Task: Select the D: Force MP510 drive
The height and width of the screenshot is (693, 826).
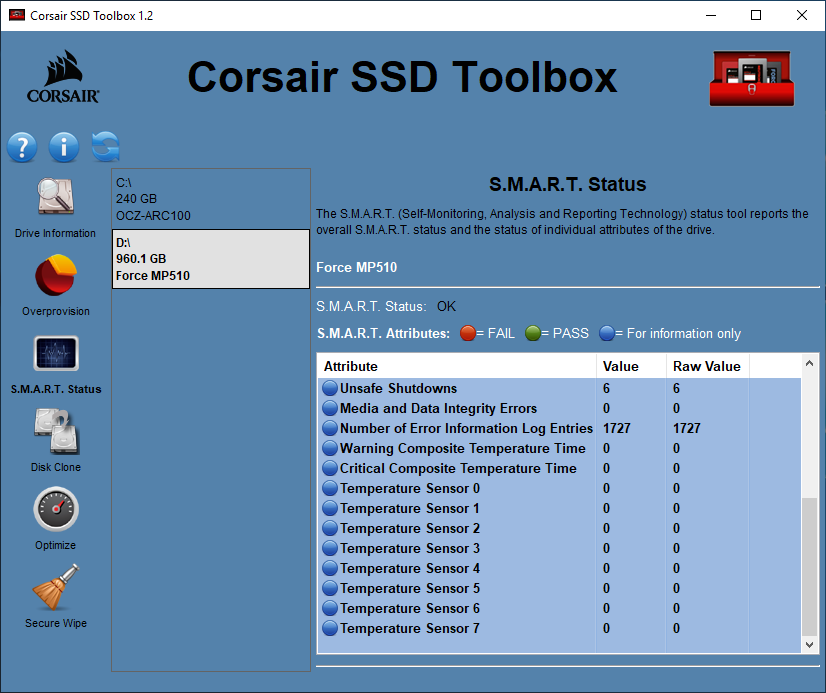Action: pos(210,258)
